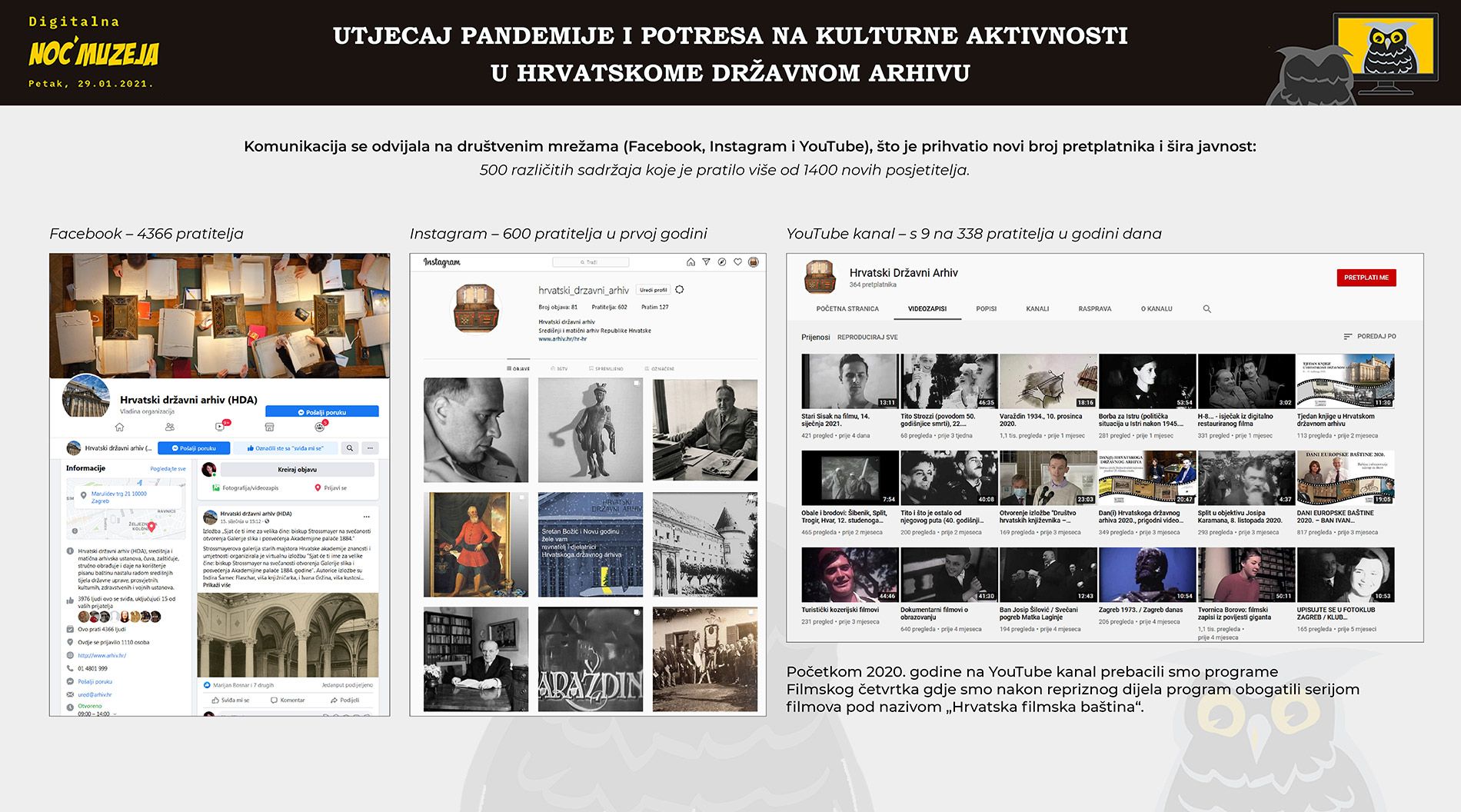This screenshot has height=812, width=1461.
Task: Open the http://www.arhiv.hr/ link on Facebook
Action: point(102,655)
